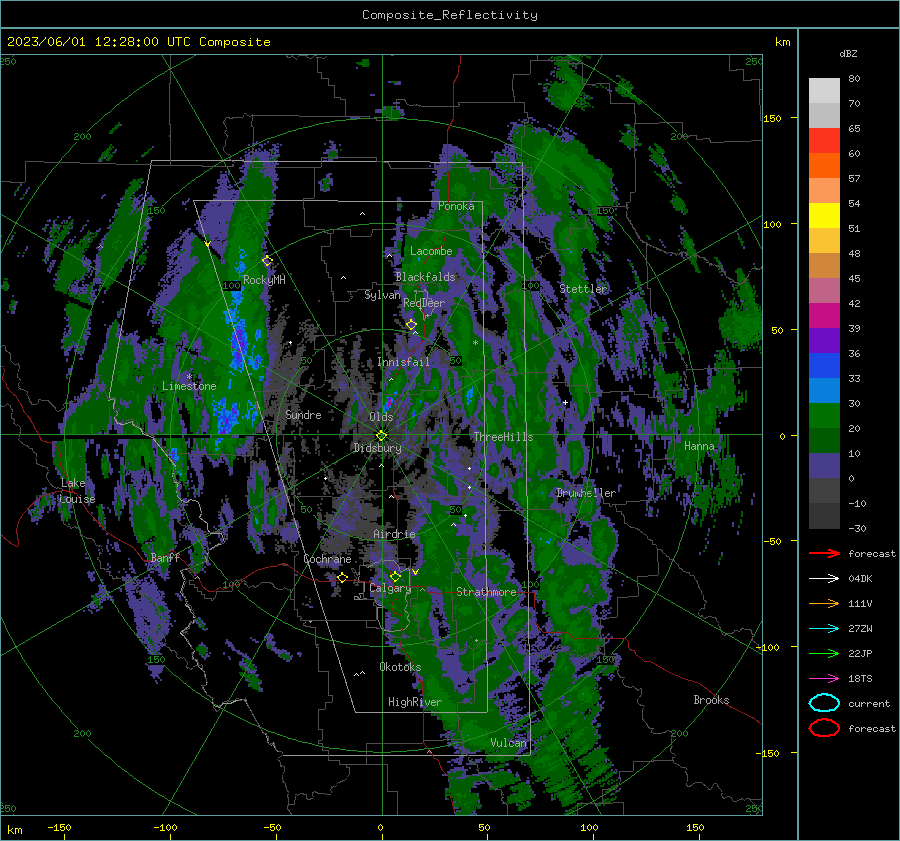Click the RedDeer city label
Image resolution: width=900 pixels, height=841 pixels.
coord(424,303)
